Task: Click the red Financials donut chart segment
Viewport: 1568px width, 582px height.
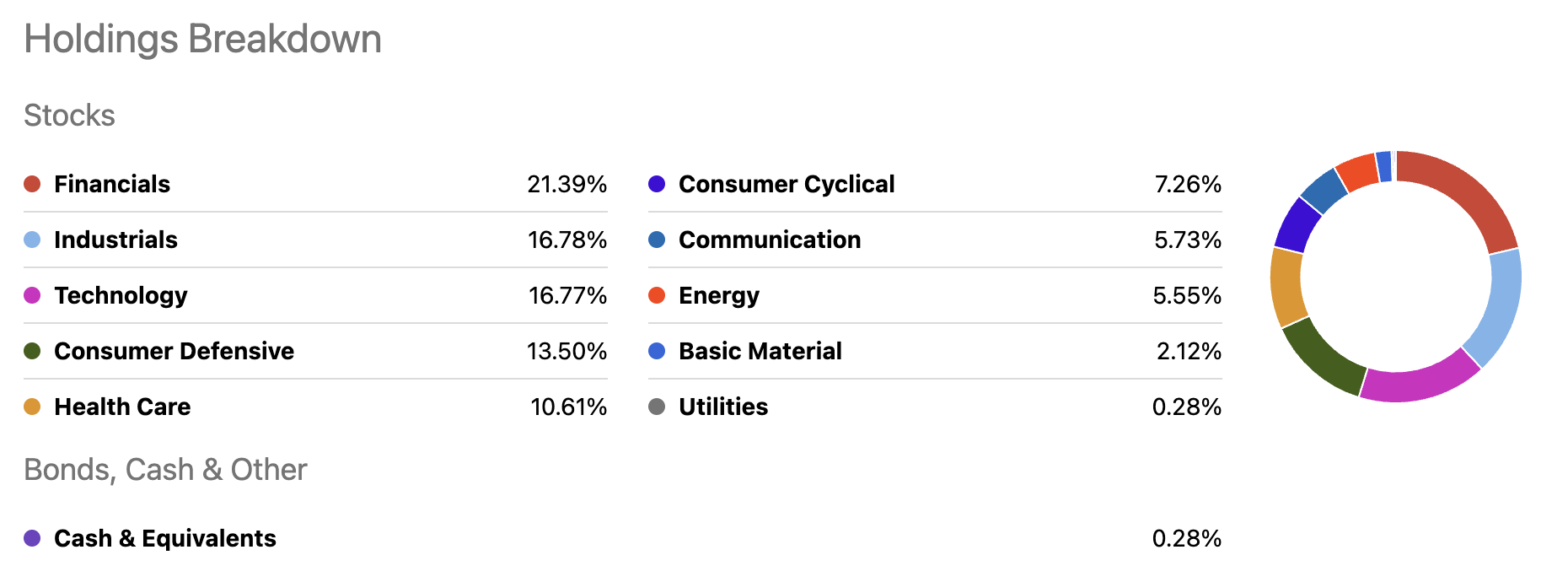Action: (1467, 192)
